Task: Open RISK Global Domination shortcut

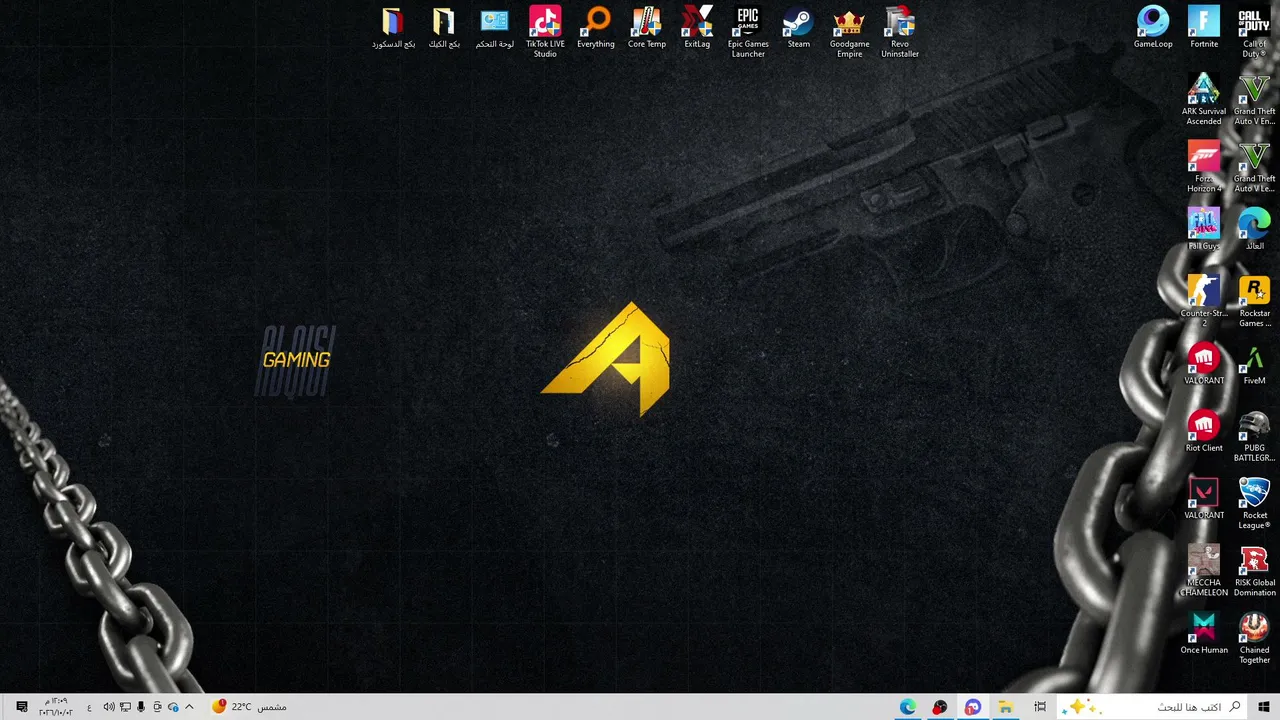Action: point(1254,570)
